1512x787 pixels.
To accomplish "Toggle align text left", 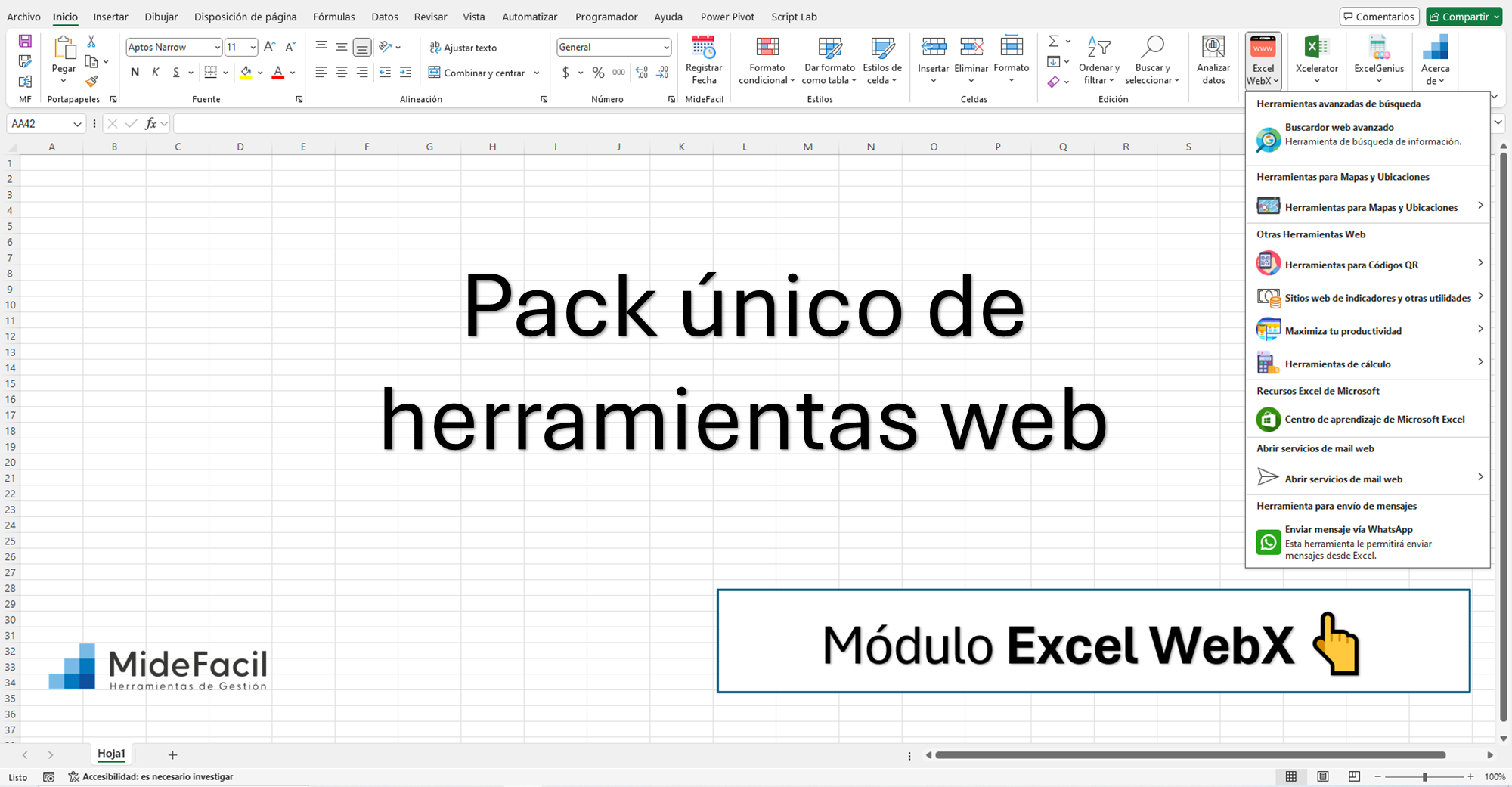I will click(x=321, y=73).
